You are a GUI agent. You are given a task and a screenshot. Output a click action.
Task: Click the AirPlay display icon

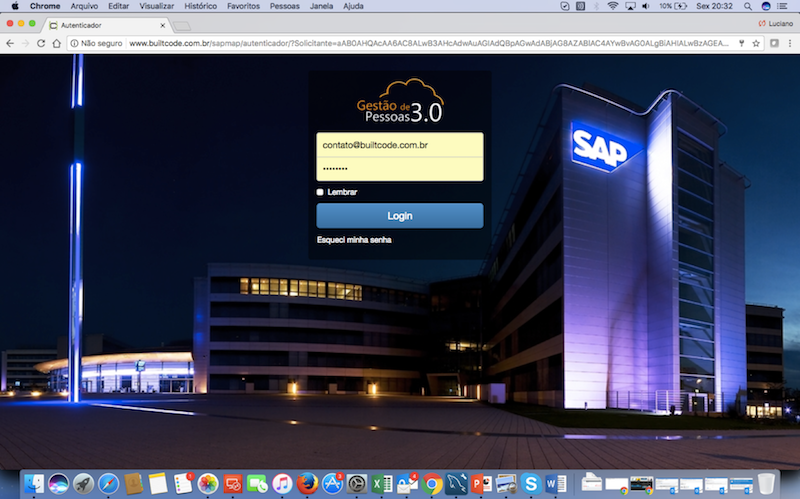630,6
